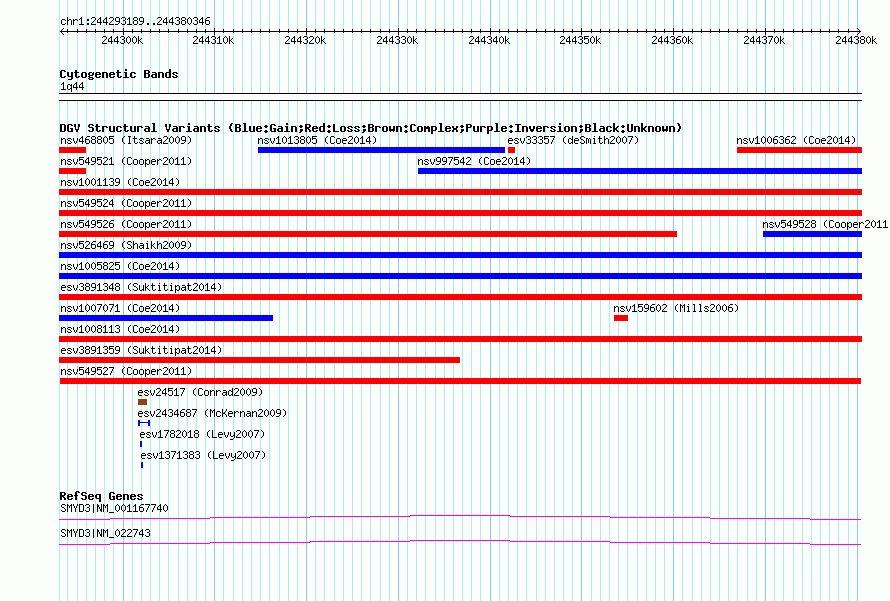Click the nsv549528 (Cooper2011 label
Viewport: 890px width, 601px height.
pyautogui.click(x=825, y=224)
